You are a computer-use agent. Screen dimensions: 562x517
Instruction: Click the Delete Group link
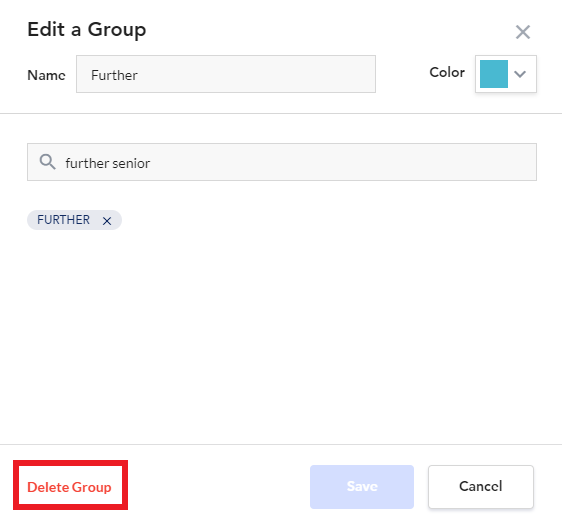(x=70, y=487)
